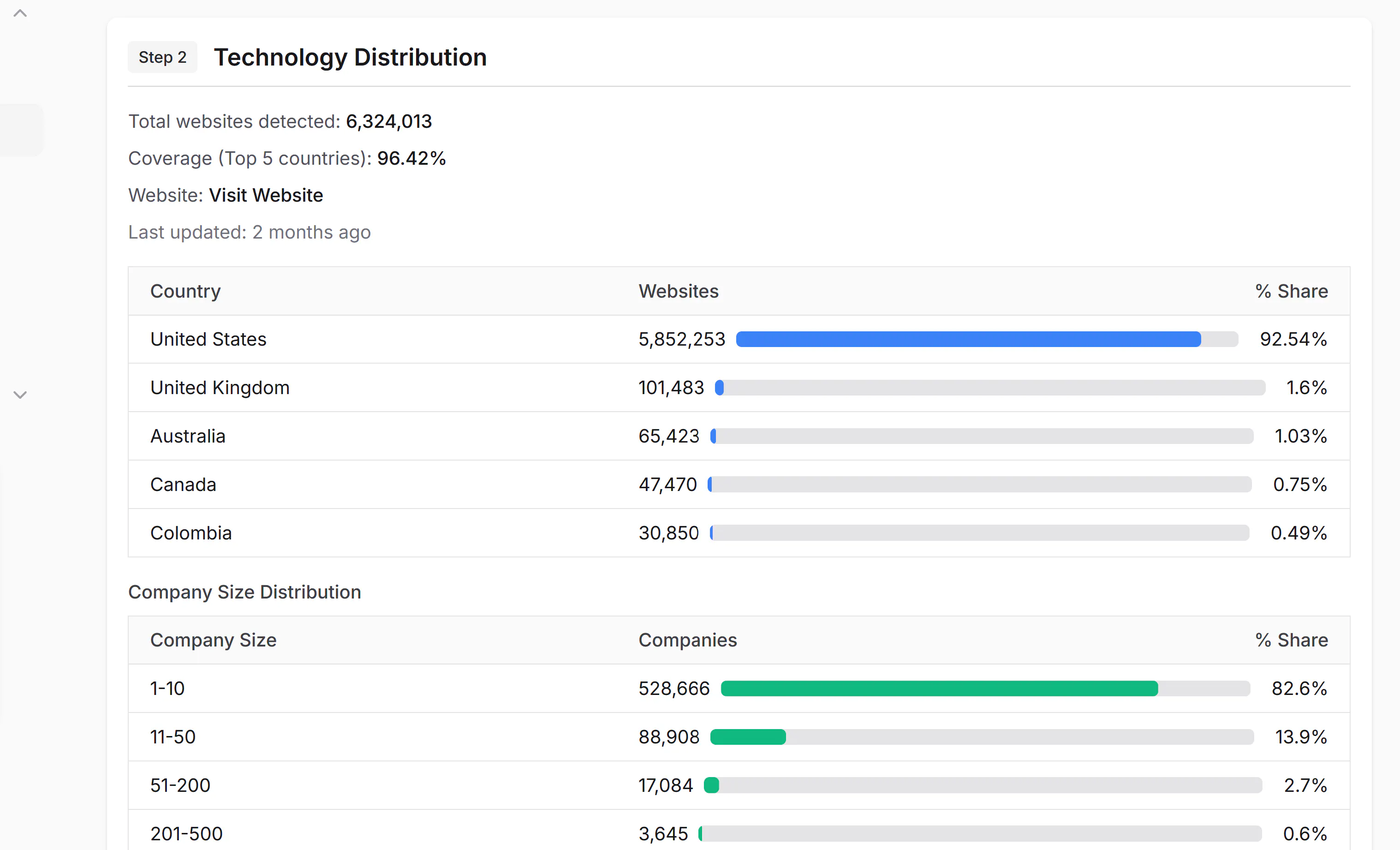This screenshot has width=1400, height=850.
Task: Click the Company Size Distribution heading
Action: 244,592
